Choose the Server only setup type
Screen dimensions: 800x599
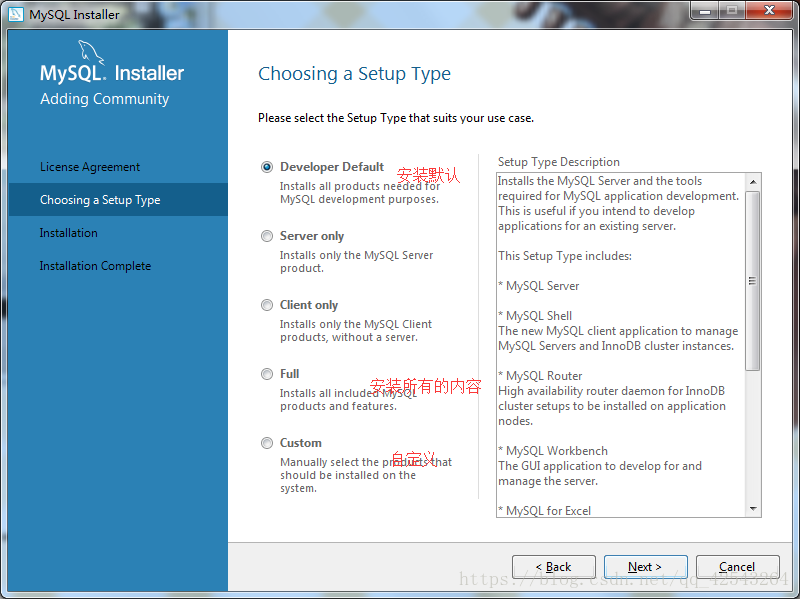267,236
